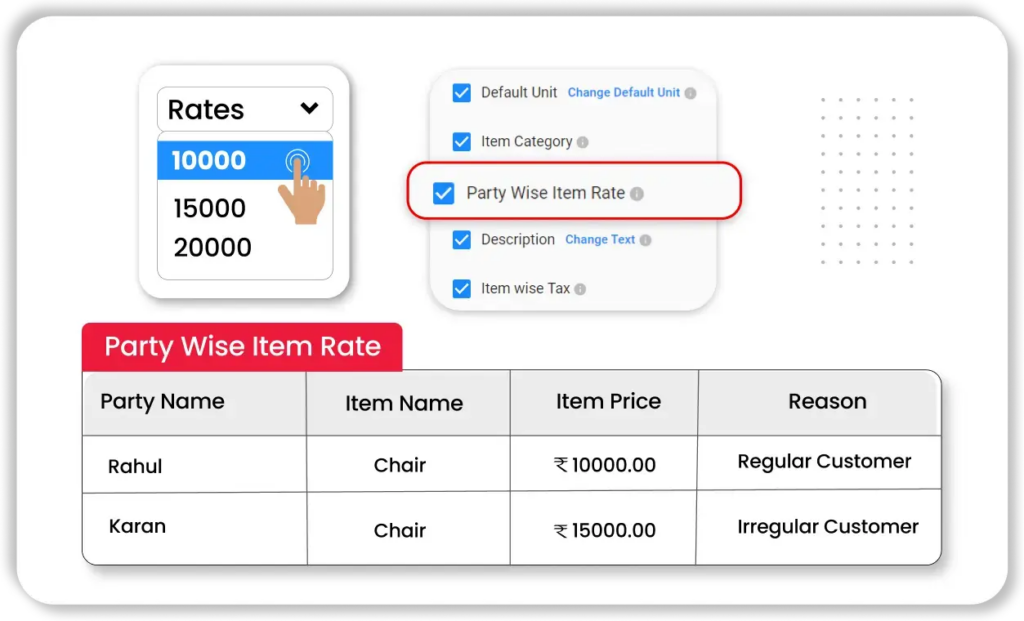Select 10000 from the Rates list

pos(210,161)
